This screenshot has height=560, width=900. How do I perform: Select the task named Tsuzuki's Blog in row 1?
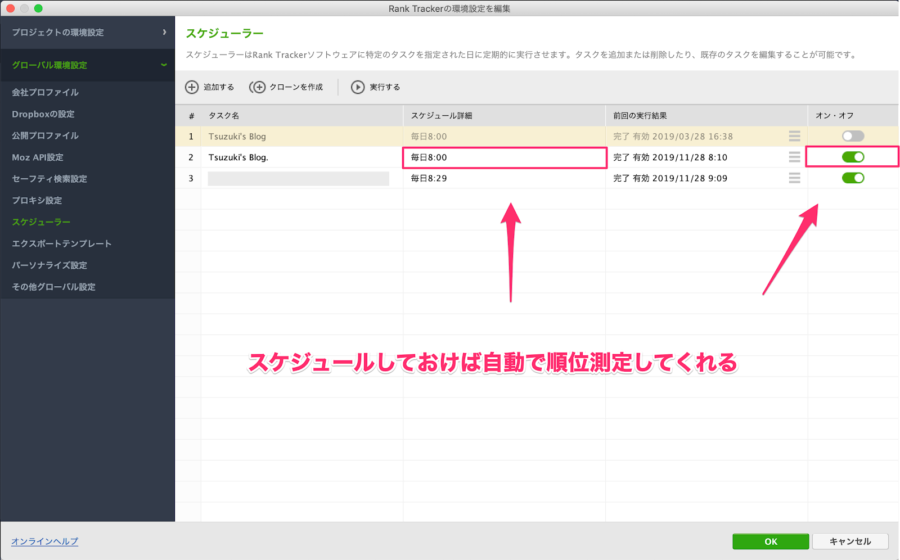pyautogui.click(x=237, y=137)
